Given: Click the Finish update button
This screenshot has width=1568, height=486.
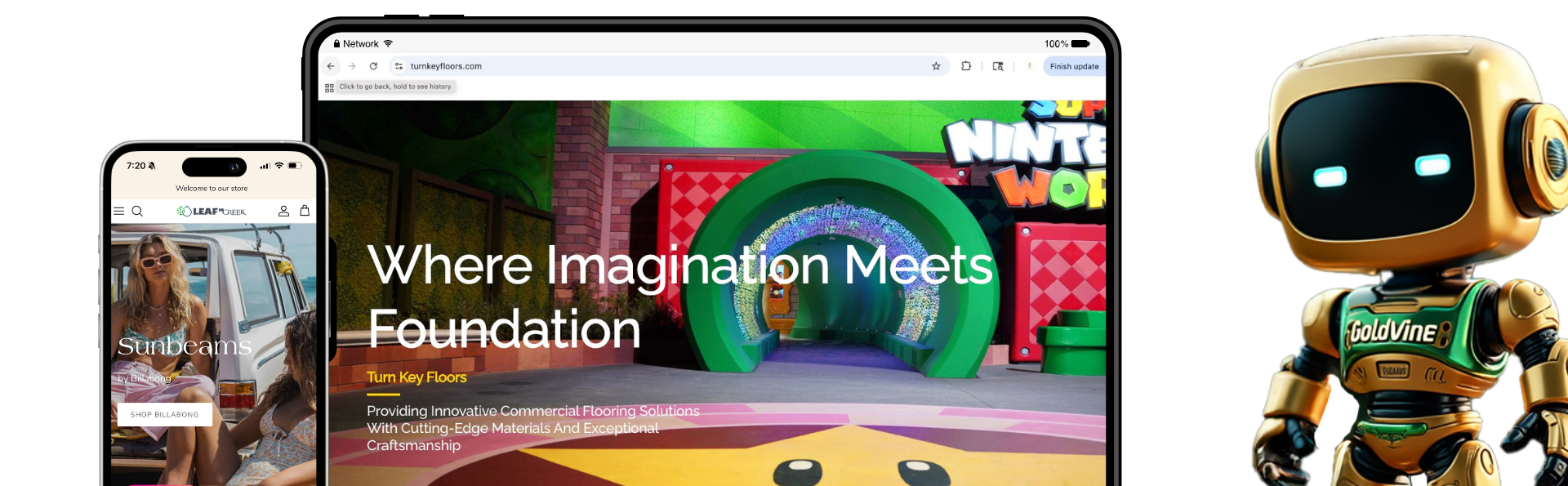Looking at the screenshot, I should click(1073, 66).
